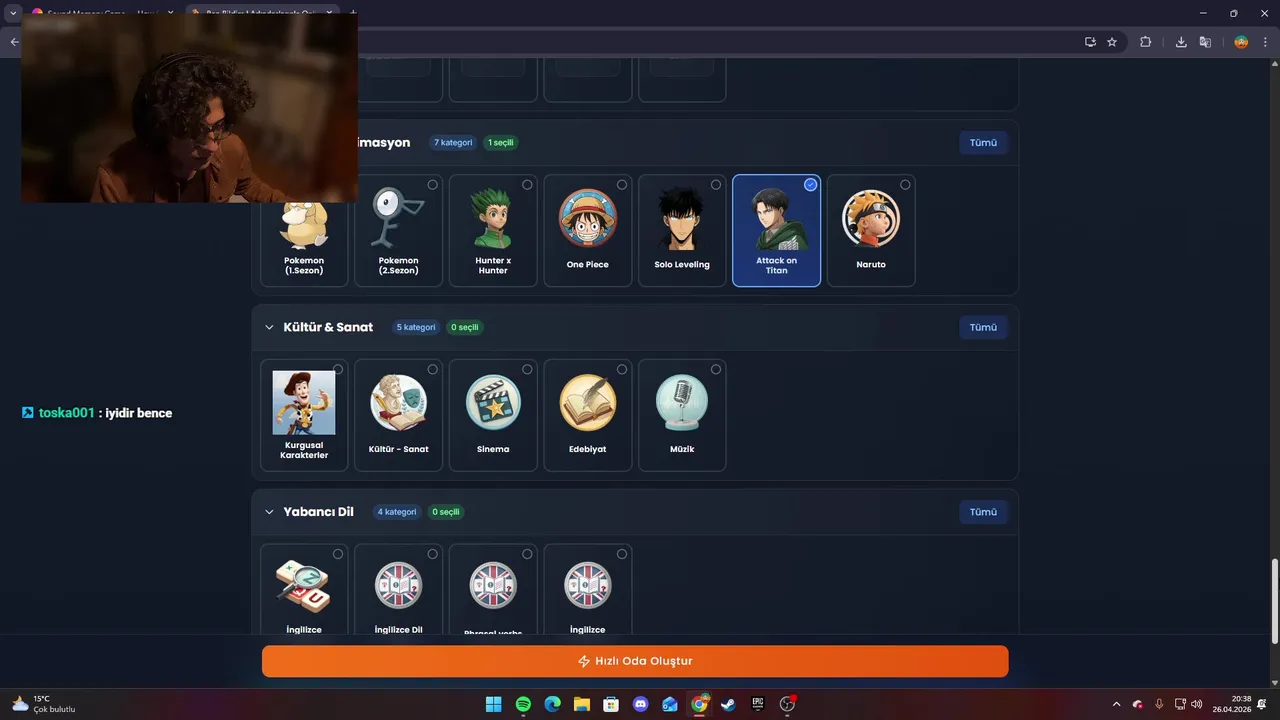Click the Naruto character icon

pos(871,218)
